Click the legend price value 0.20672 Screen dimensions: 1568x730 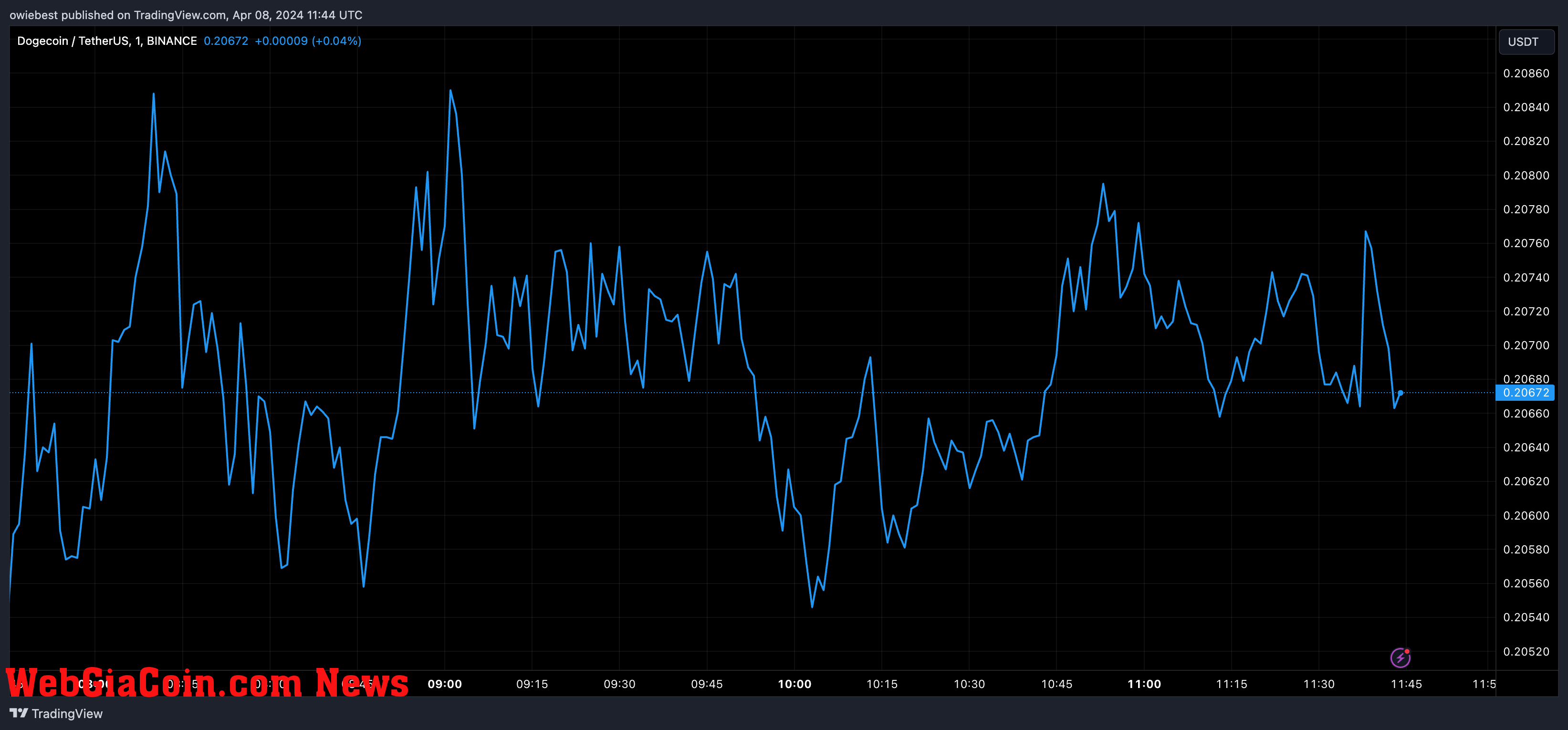pos(226,41)
